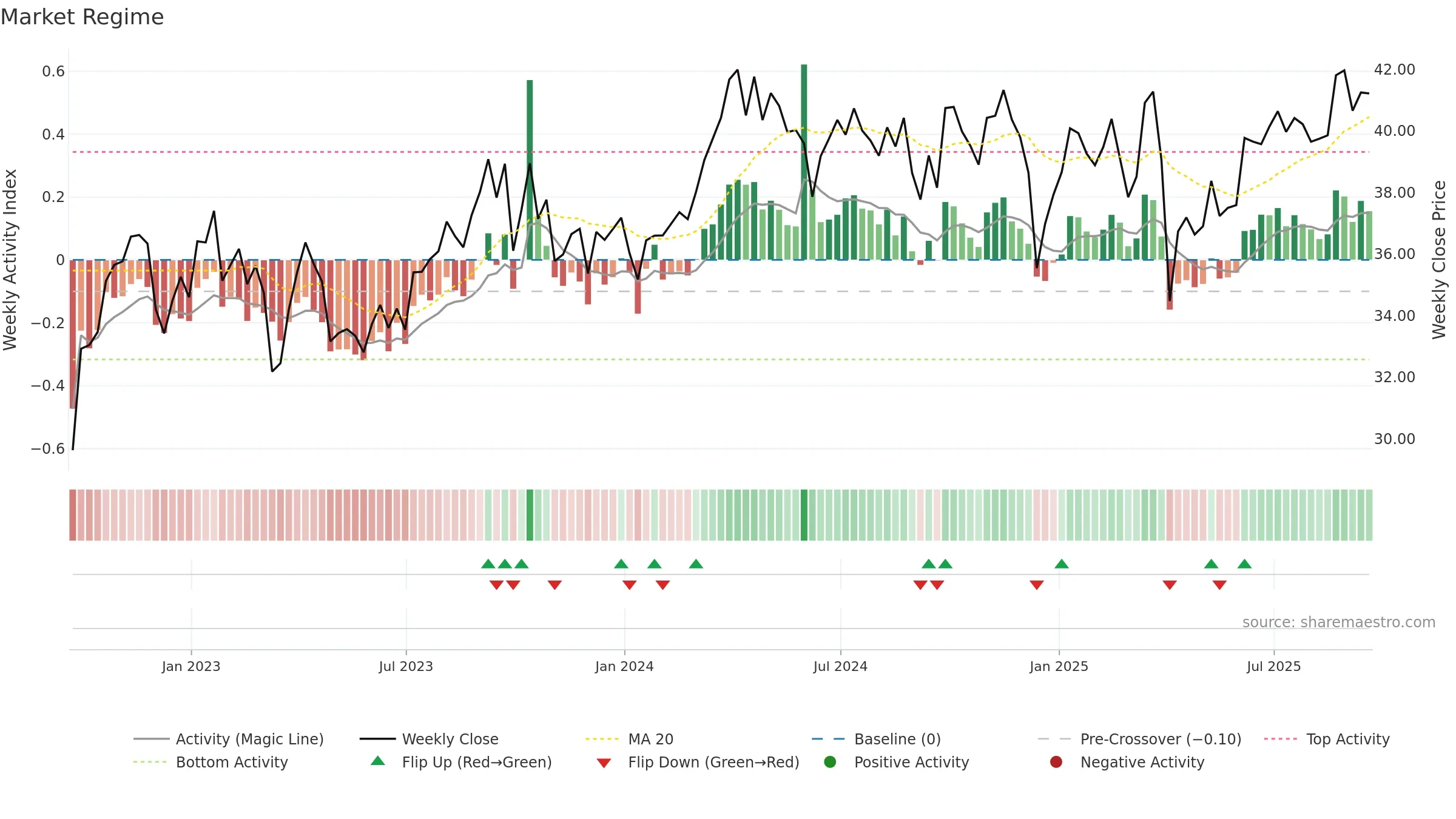Click the Jan 2023 x-axis label
This screenshot has width=1456, height=819.
pos(191,666)
